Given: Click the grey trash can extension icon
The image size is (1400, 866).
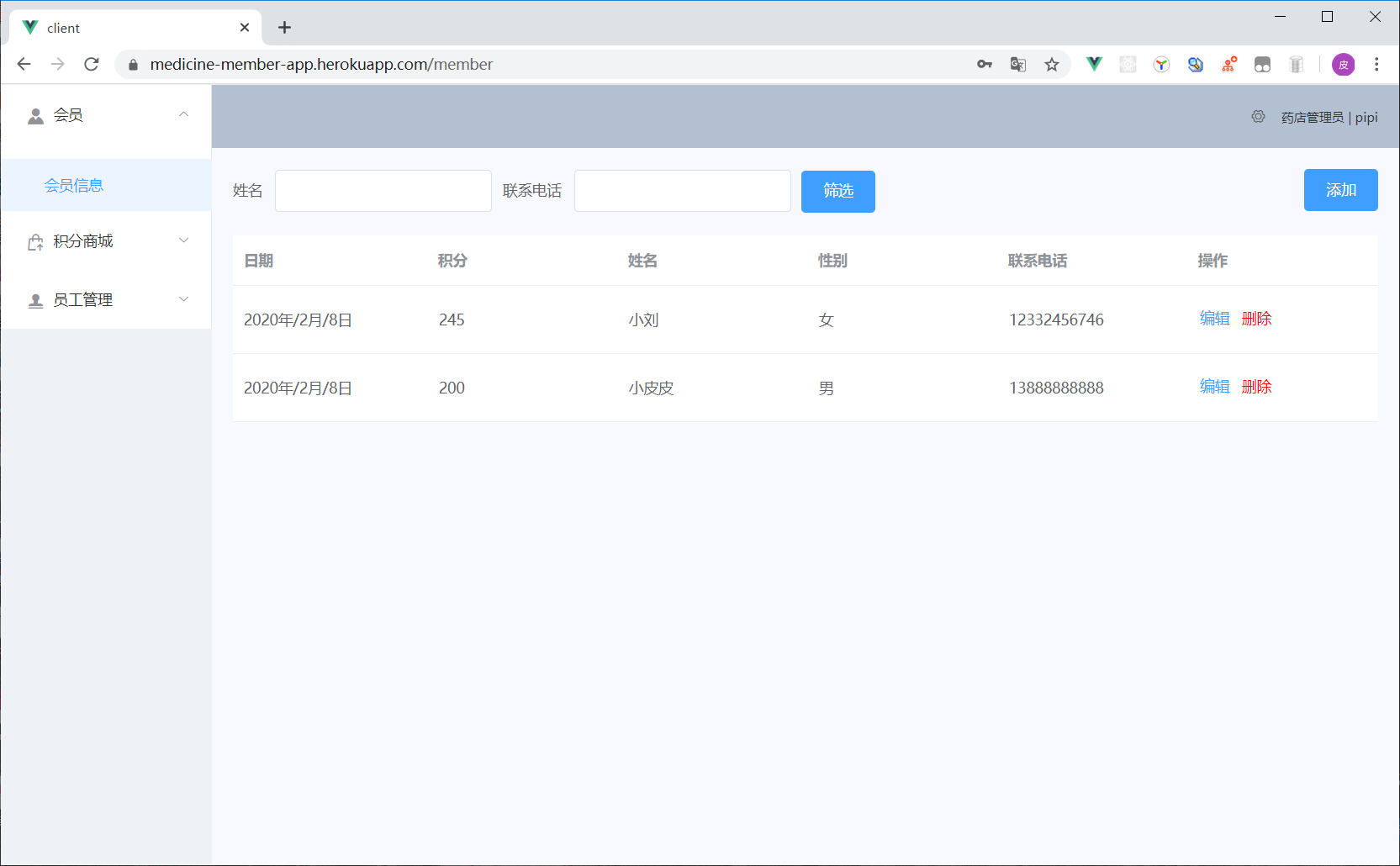Looking at the screenshot, I should 1296,64.
